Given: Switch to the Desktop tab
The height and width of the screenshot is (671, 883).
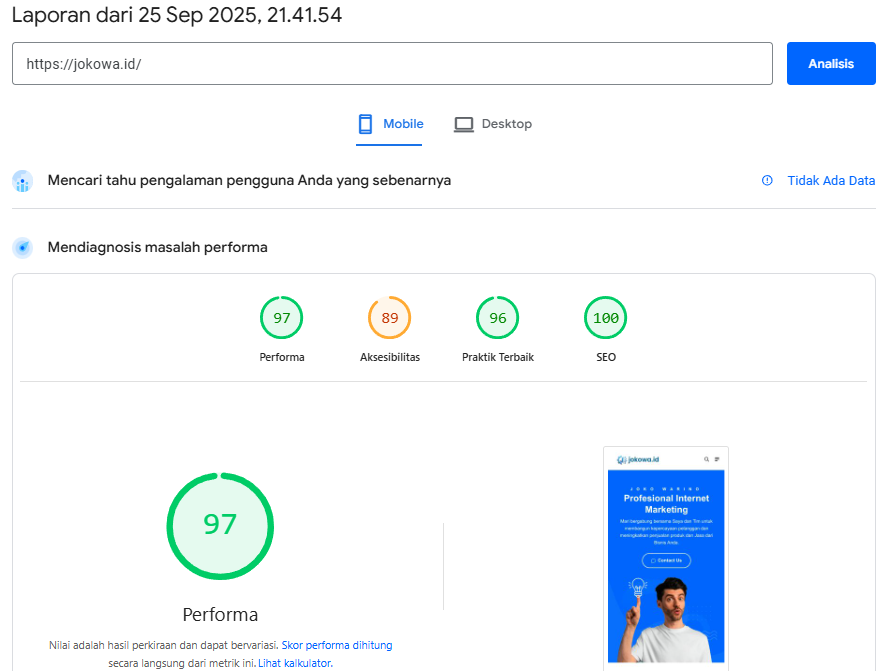Looking at the screenshot, I should click(x=492, y=124).
